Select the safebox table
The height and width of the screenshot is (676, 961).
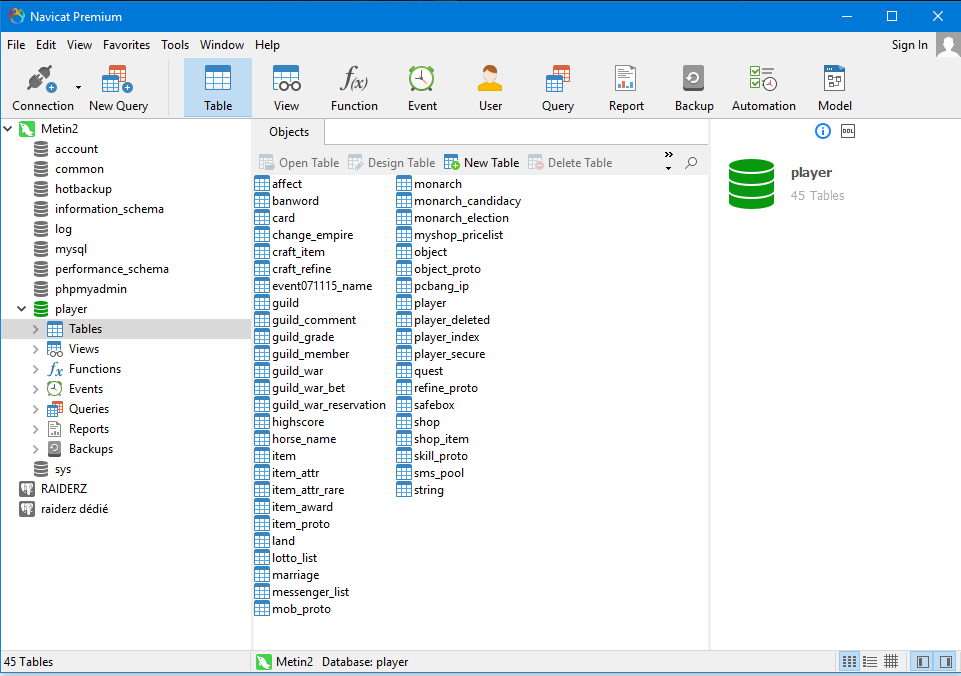tap(434, 405)
